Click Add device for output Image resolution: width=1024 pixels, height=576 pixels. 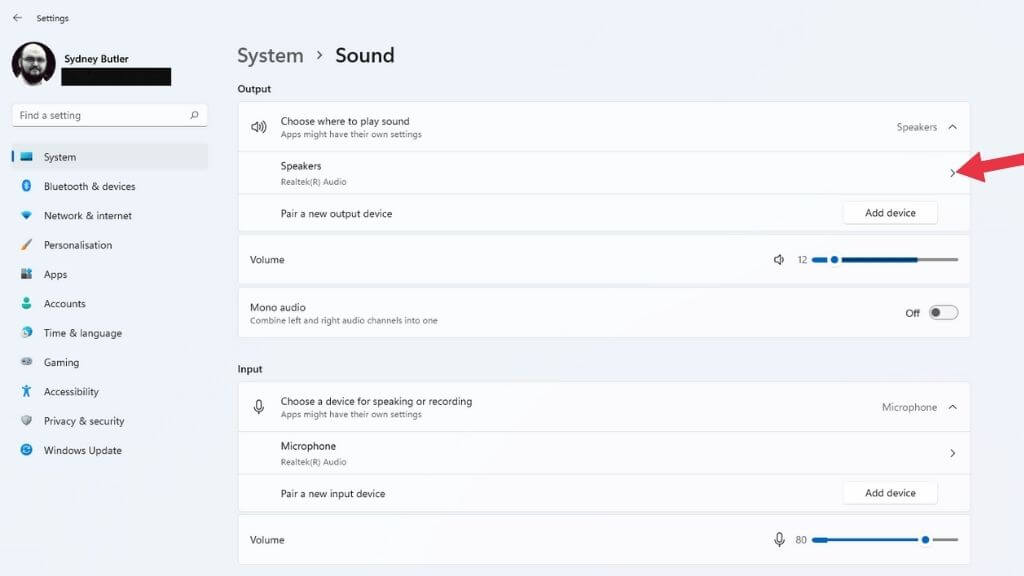click(x=890, y=213)
